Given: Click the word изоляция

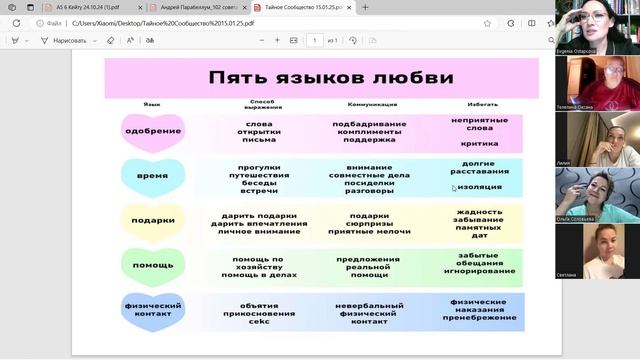Looking at the screenshot, I should tap(480, 187).
